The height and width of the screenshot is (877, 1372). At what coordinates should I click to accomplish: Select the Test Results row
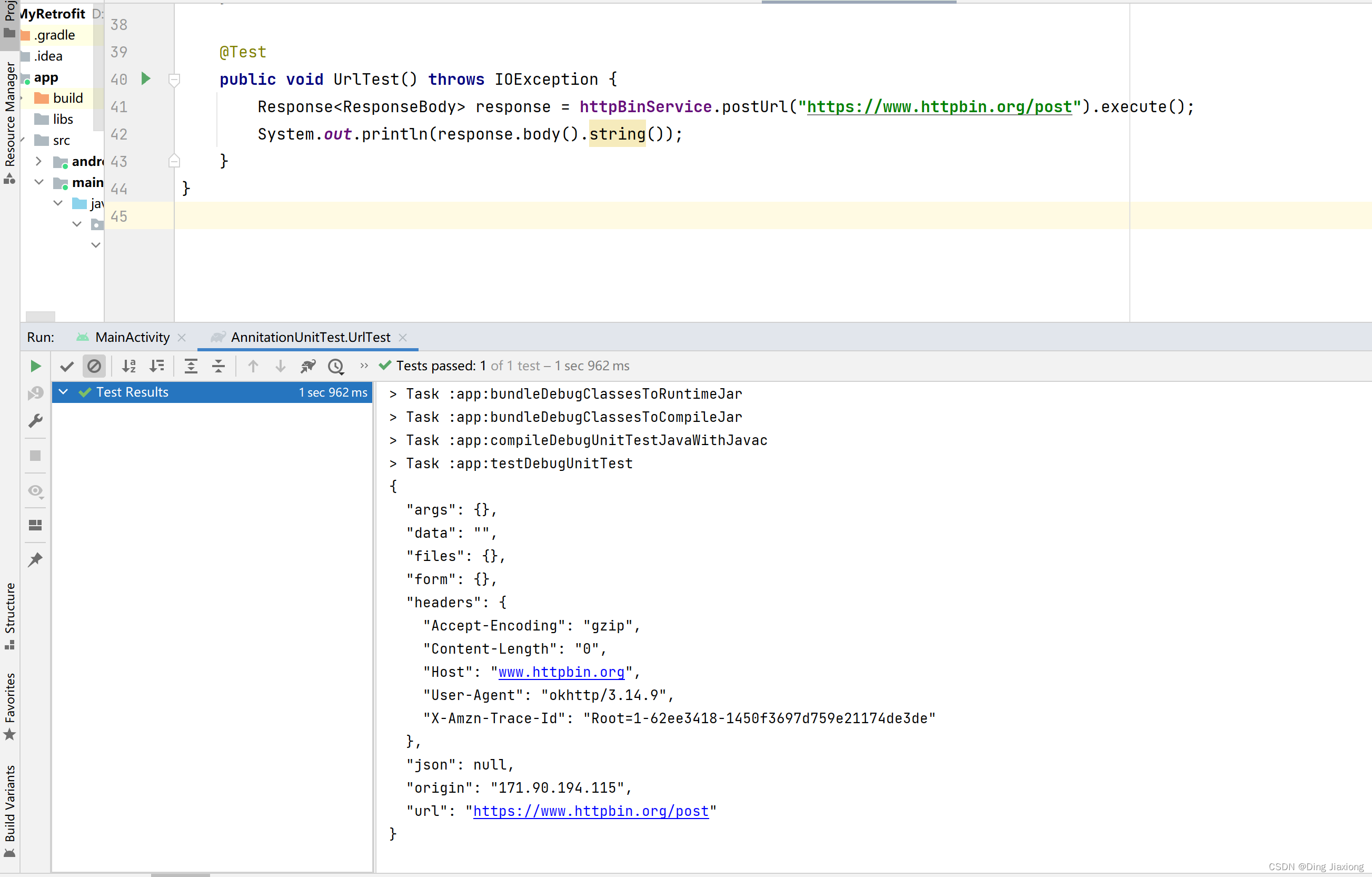click(x=212, y=392)
